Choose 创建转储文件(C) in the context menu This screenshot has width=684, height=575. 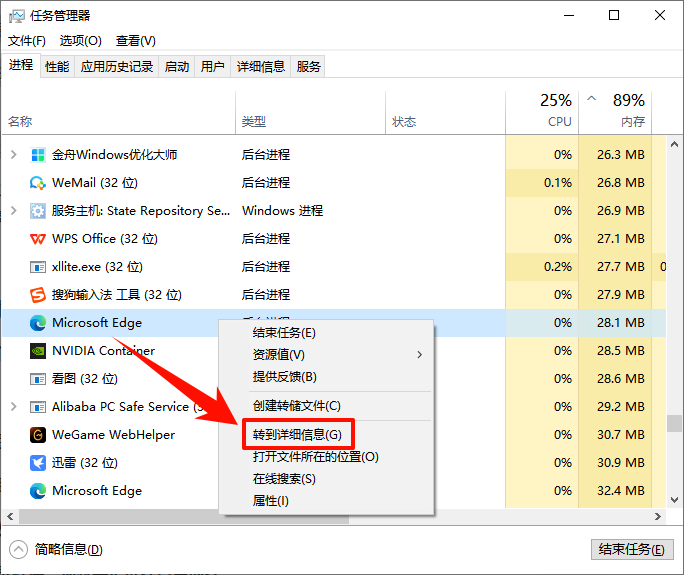point(326,406)
